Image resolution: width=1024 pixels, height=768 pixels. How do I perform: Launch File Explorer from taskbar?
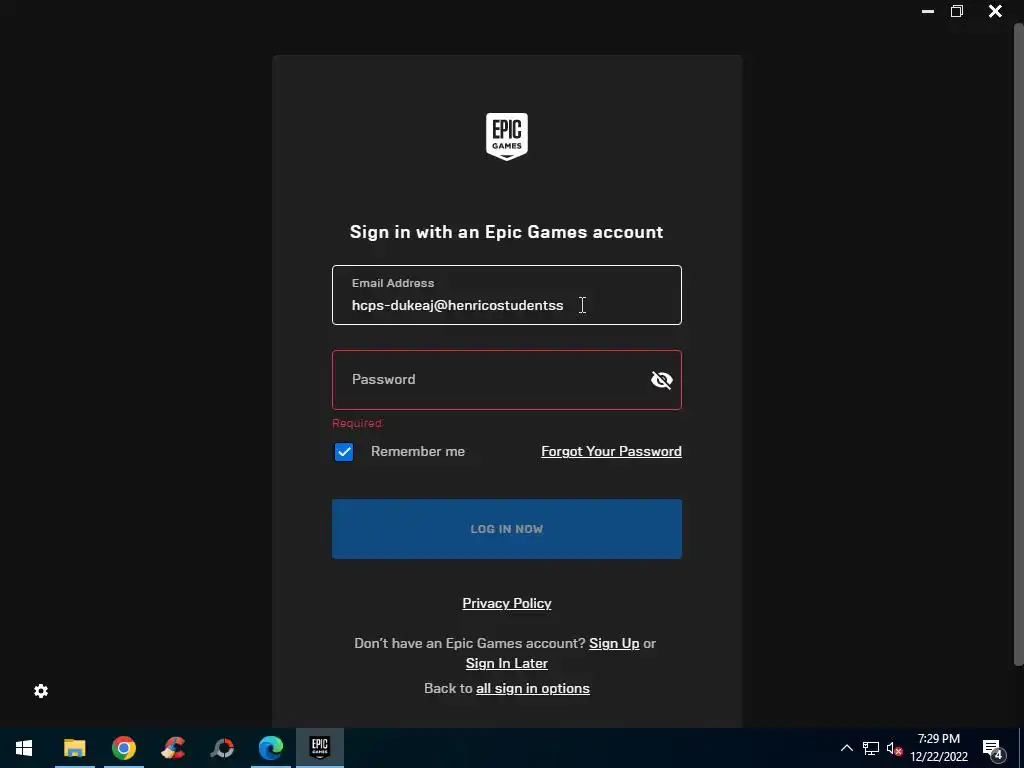pyautogui.click(x=74, y=748)
